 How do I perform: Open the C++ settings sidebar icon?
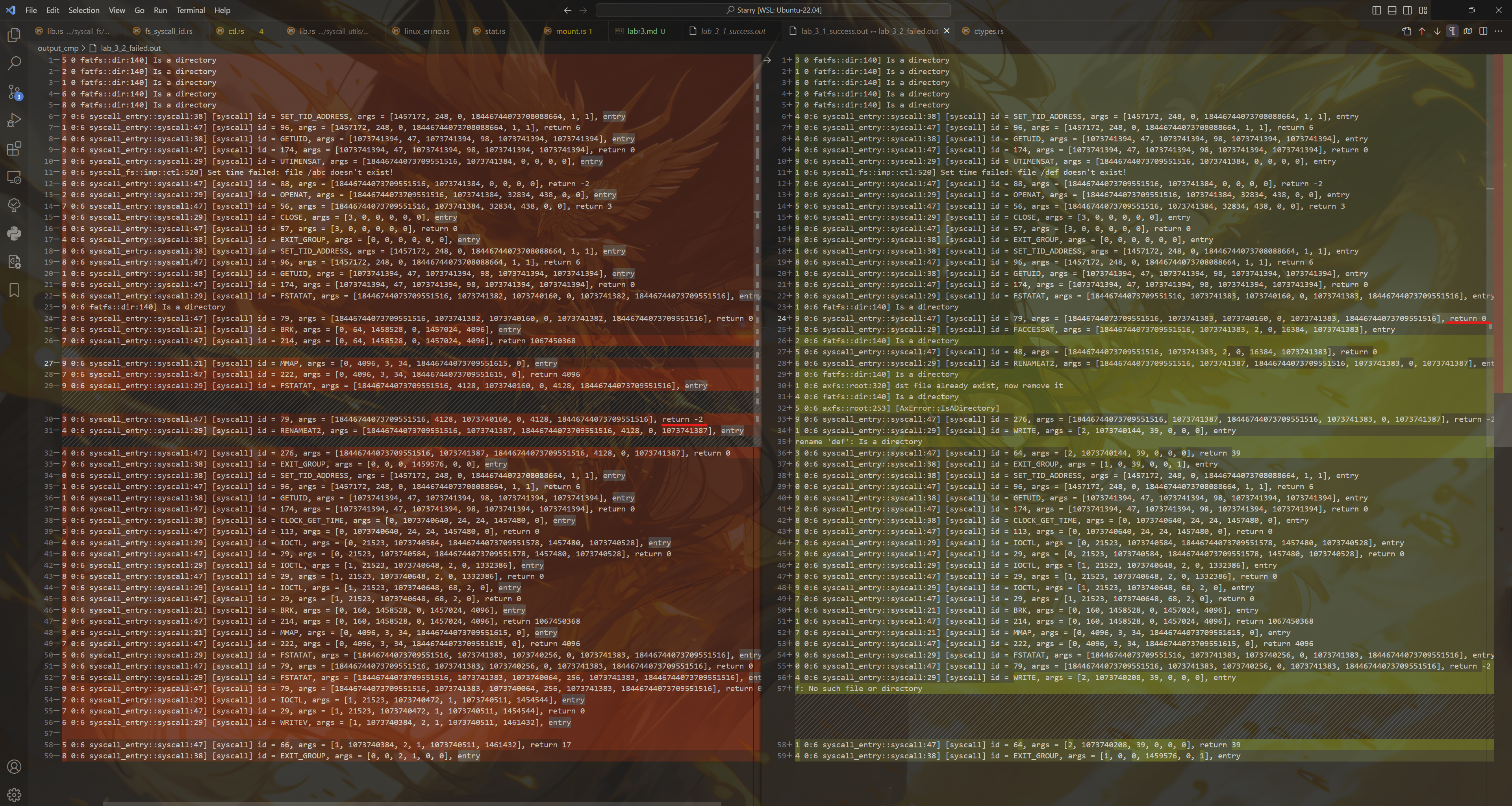14,262
